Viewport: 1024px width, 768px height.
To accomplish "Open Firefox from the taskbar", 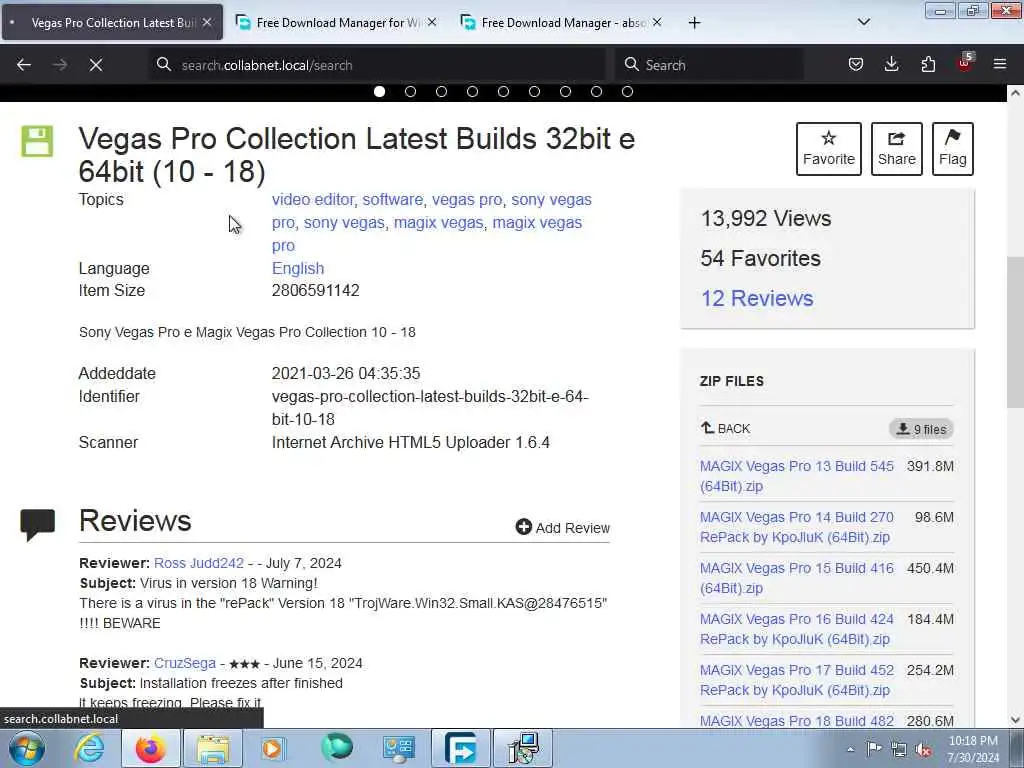I will [x=150, y=748].
